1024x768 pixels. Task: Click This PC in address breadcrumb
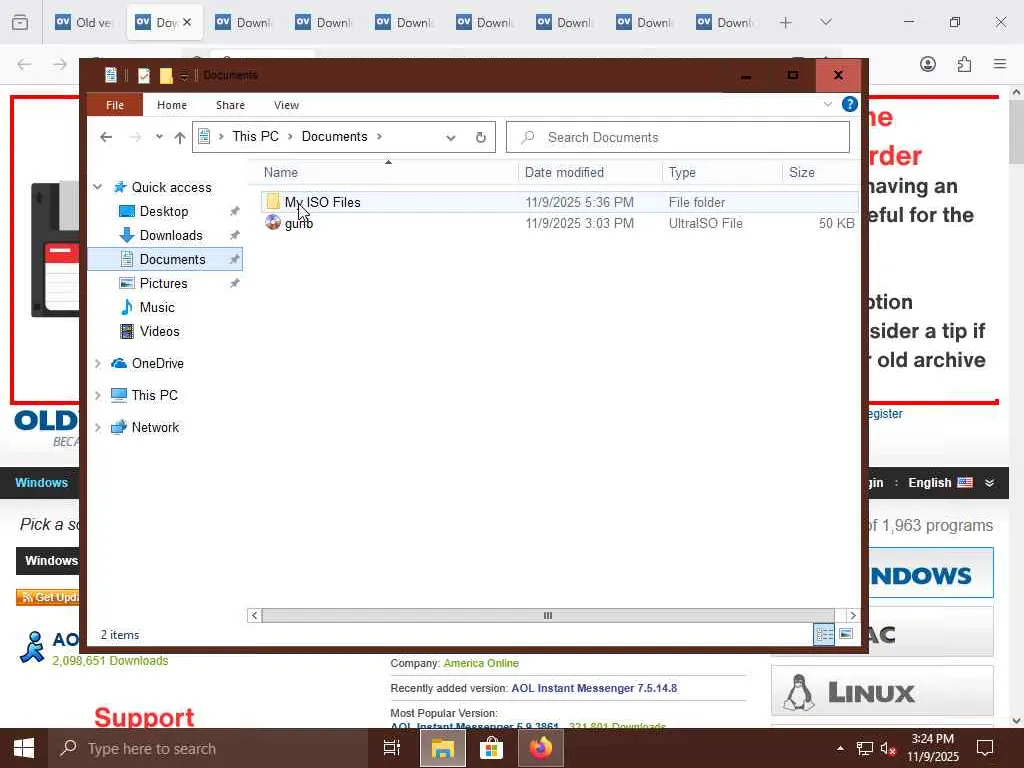tap(255, 136)
